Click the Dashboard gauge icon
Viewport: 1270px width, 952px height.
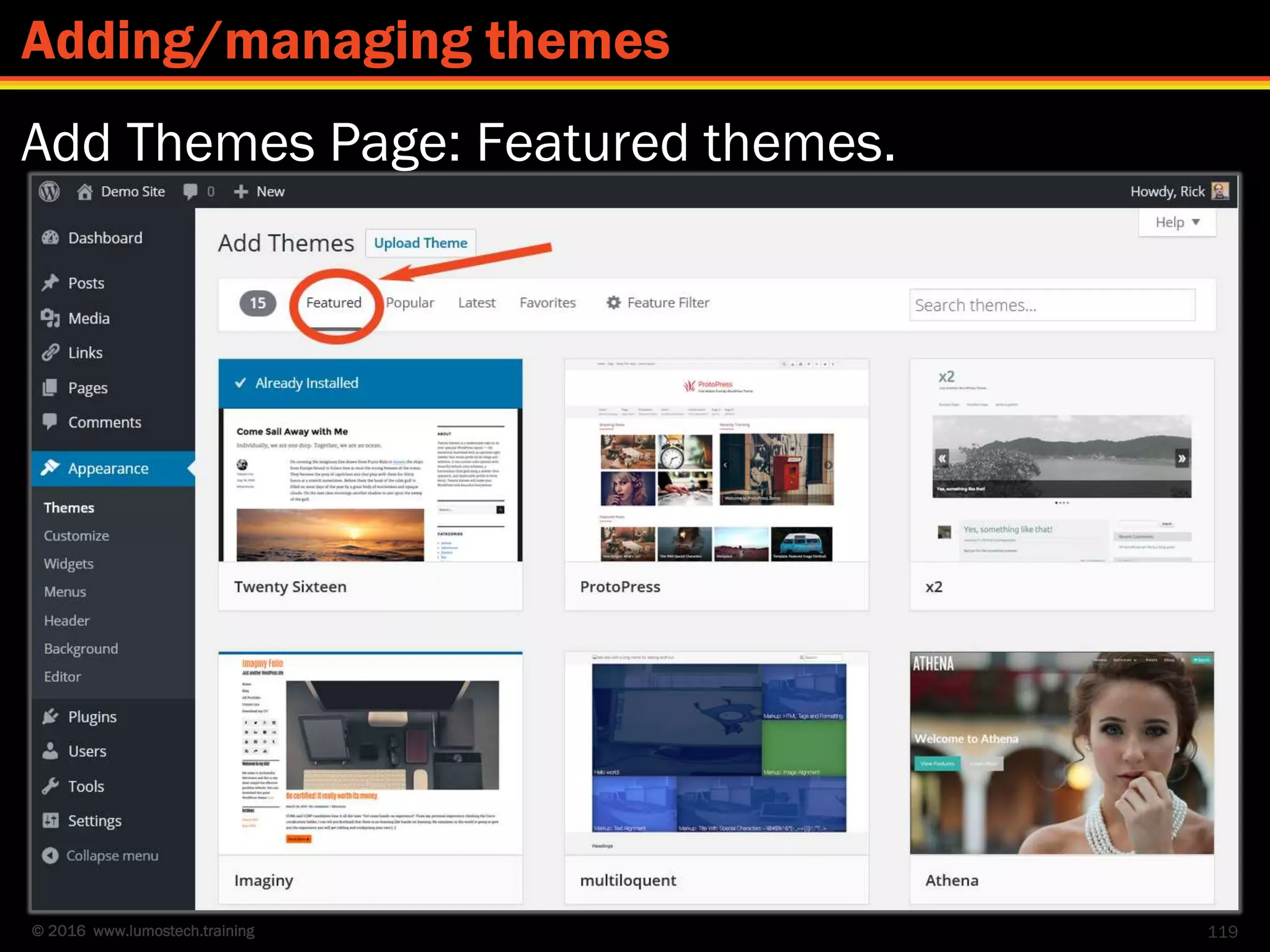[x=50, y=238]
